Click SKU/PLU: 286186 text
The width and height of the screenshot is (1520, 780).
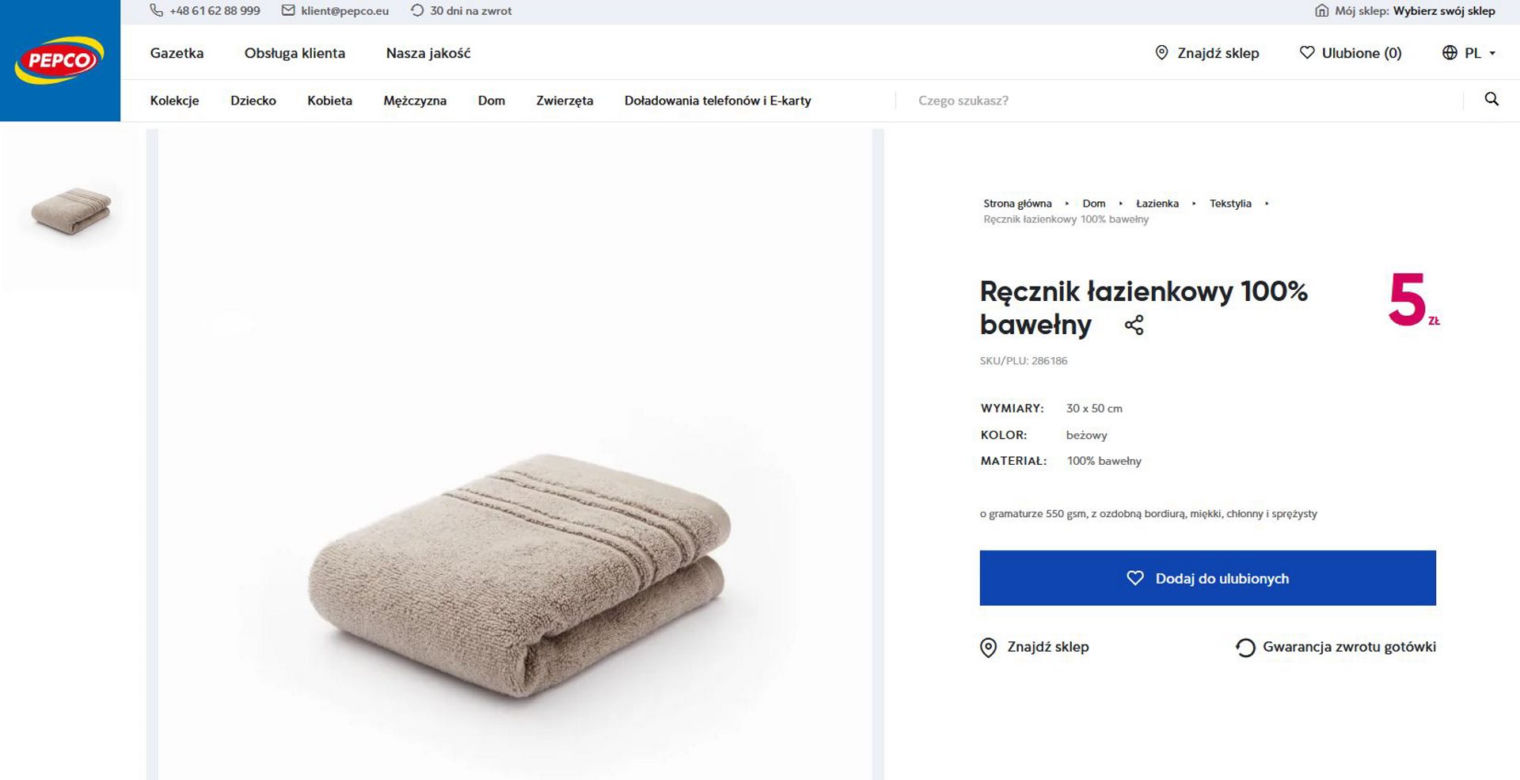click(1023, 361)
